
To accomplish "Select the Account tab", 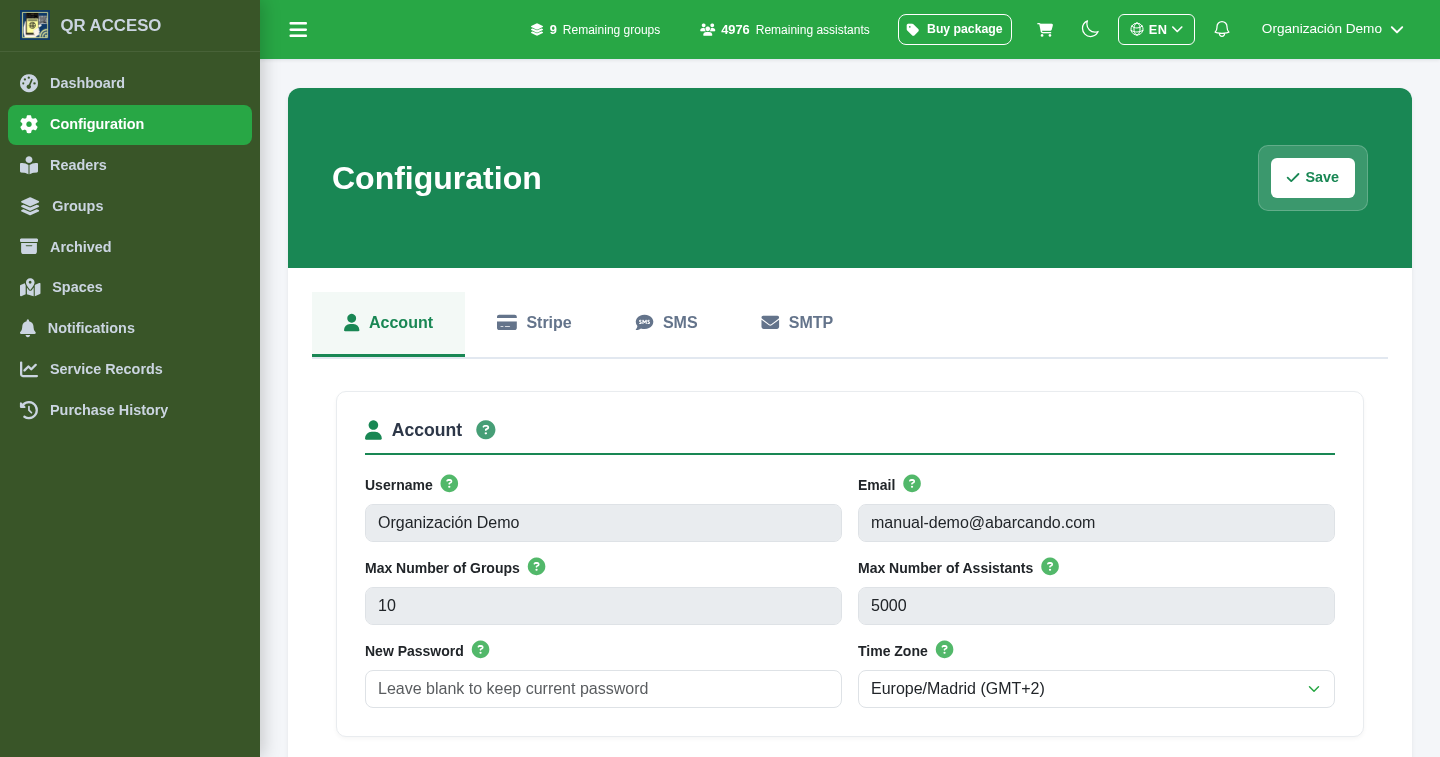I will click(x=388, y=323).
